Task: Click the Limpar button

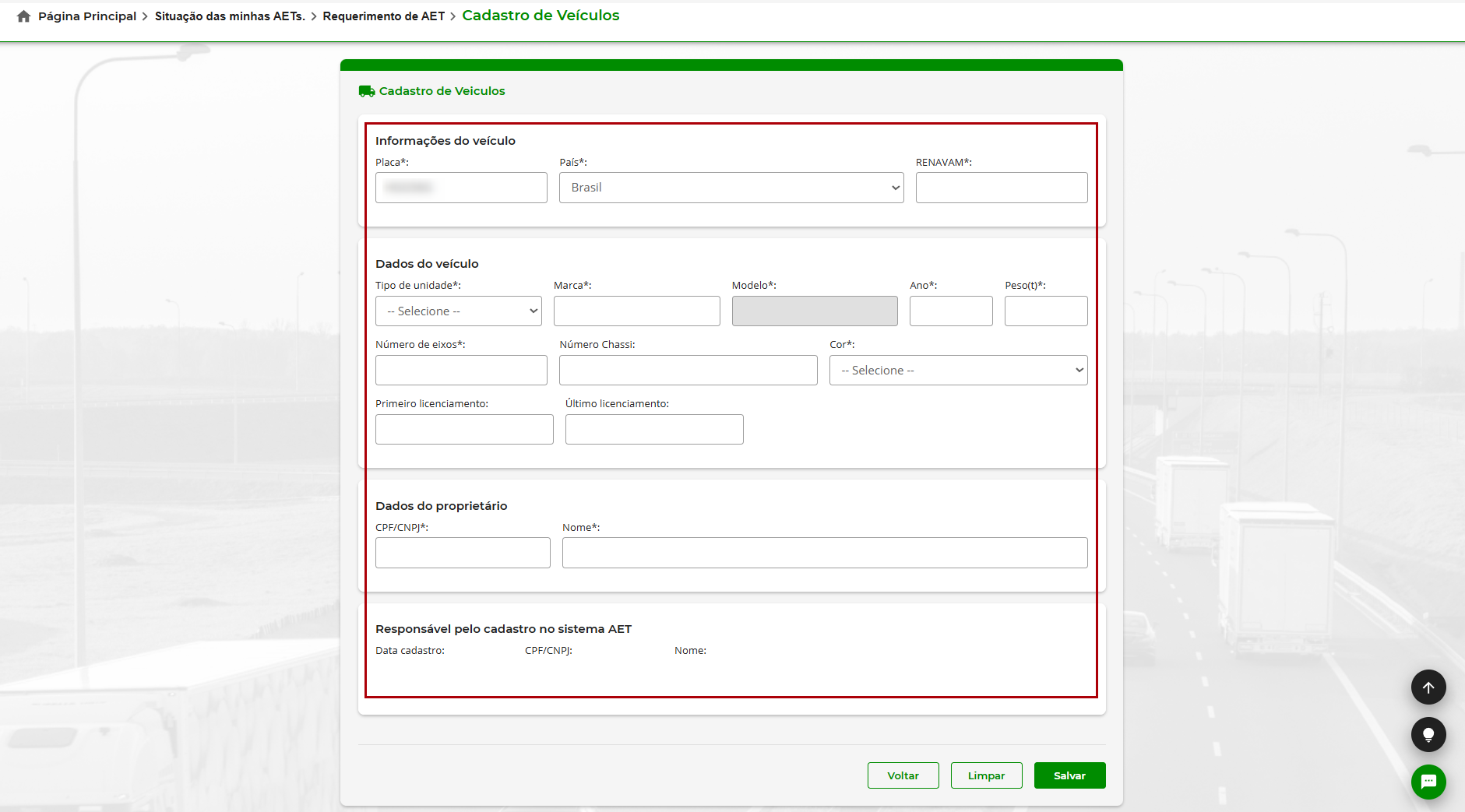Action: click(987, 775)
